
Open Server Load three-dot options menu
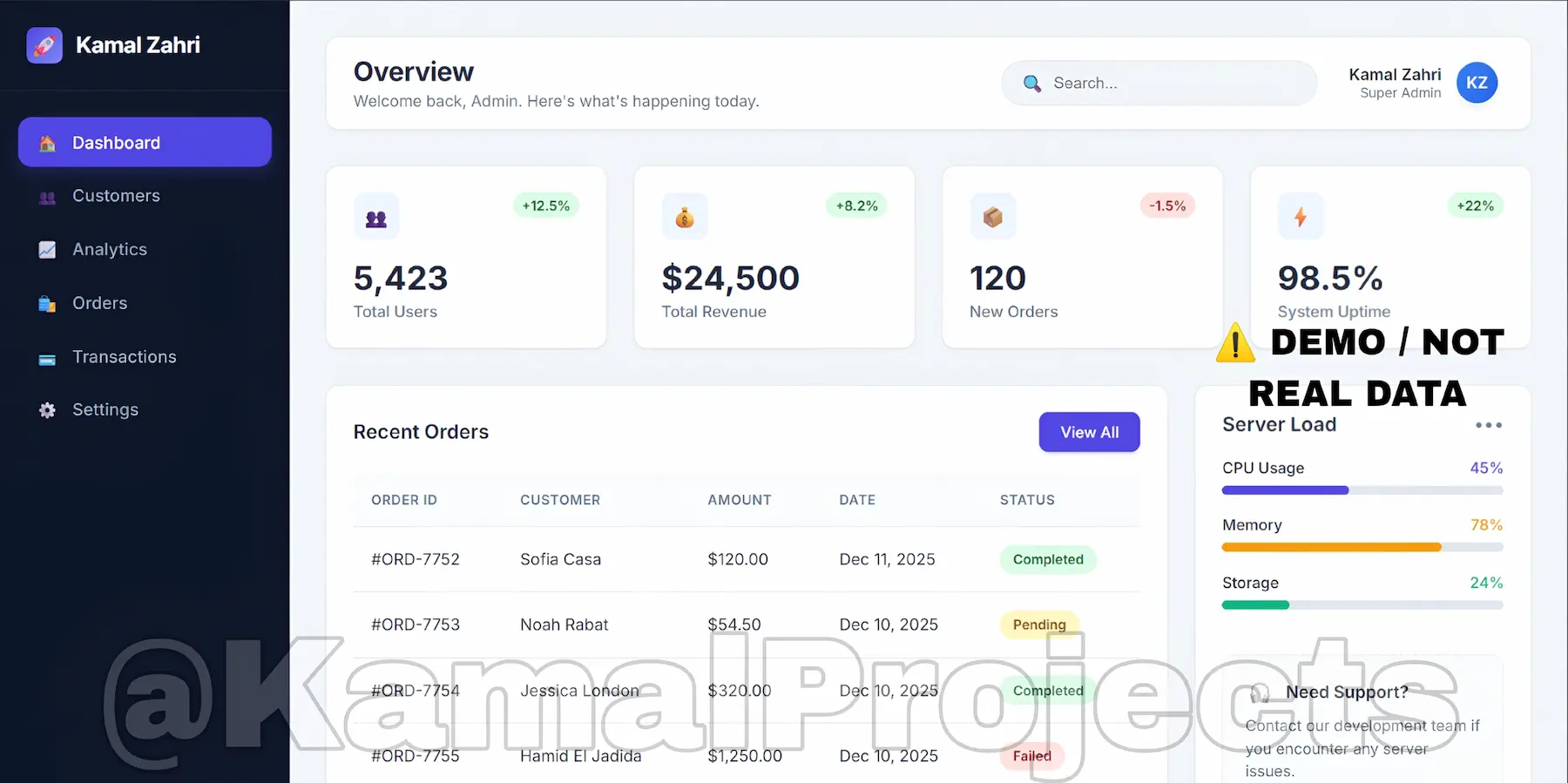[1488, 425]
